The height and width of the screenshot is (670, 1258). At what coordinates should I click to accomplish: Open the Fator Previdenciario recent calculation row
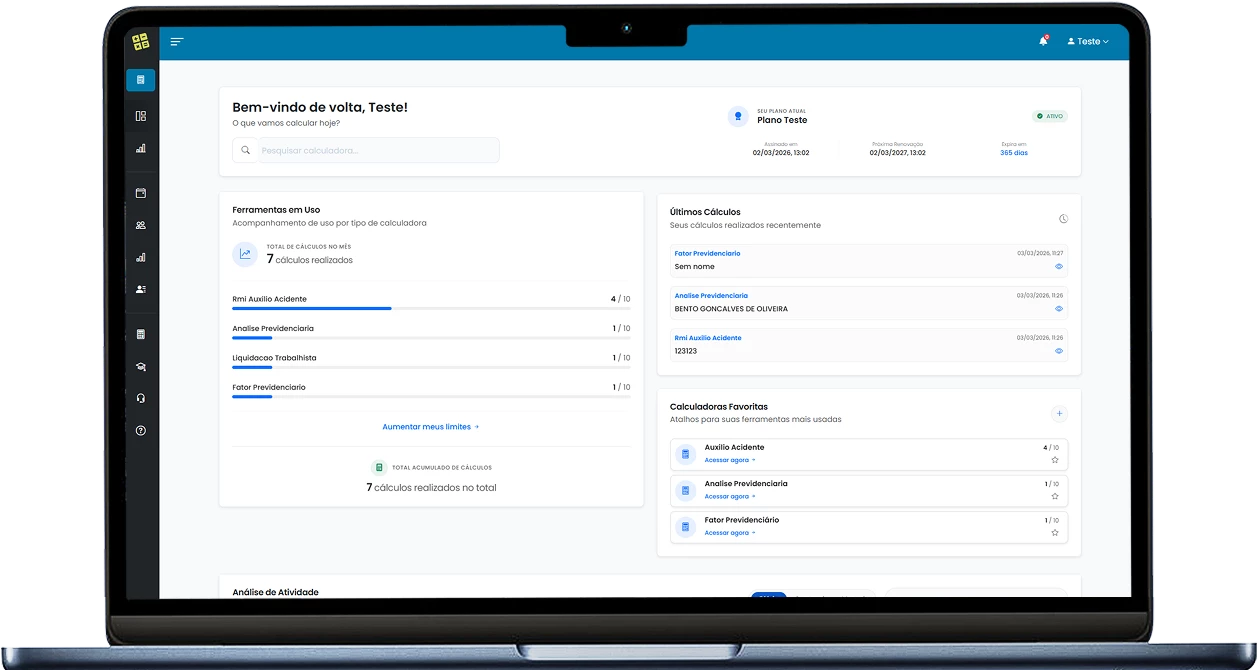tap(869, 260)
